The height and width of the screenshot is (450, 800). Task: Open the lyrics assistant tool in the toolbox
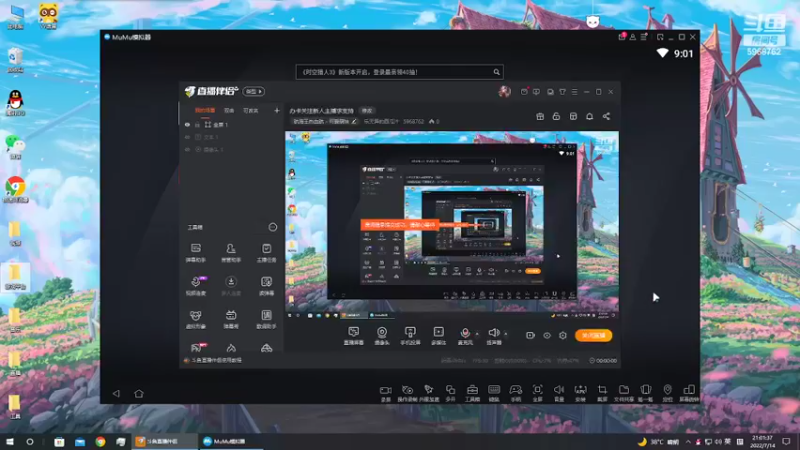point(266,319)
